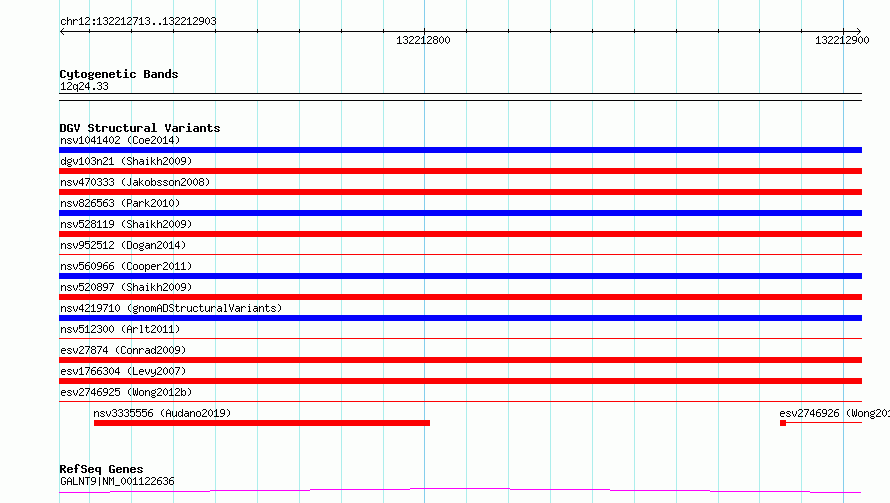Screen dimensions: 890x503
Task: Select the DGV Structural Variants track heading
Action: point(140,128)
